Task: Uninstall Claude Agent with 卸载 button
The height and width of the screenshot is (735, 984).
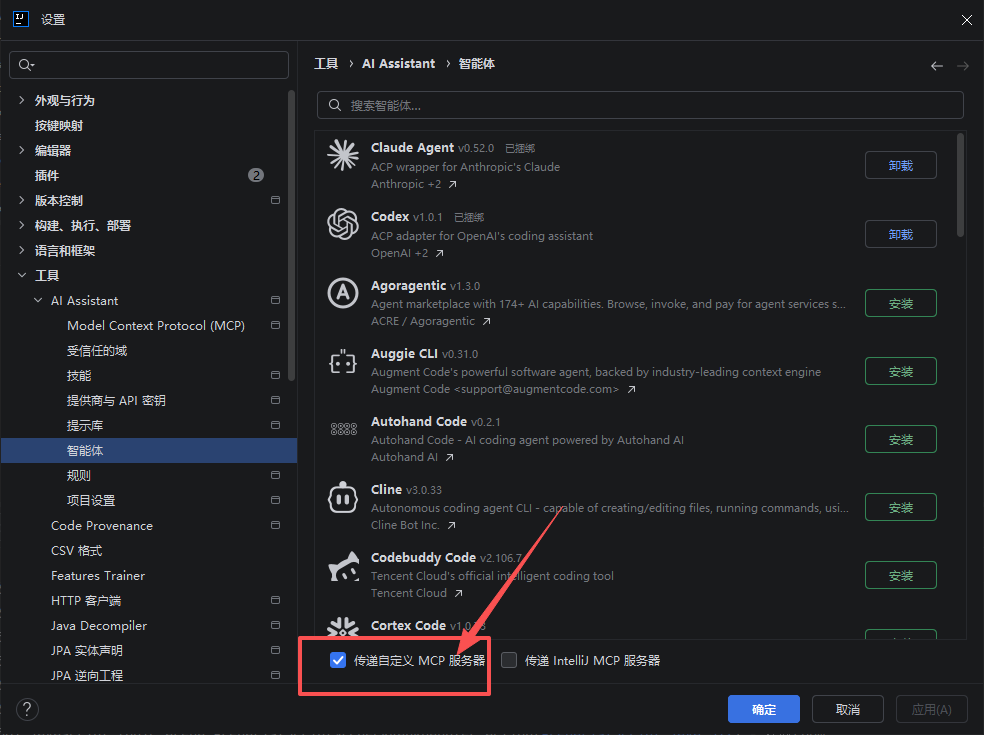Action: (x=901, y=166)
